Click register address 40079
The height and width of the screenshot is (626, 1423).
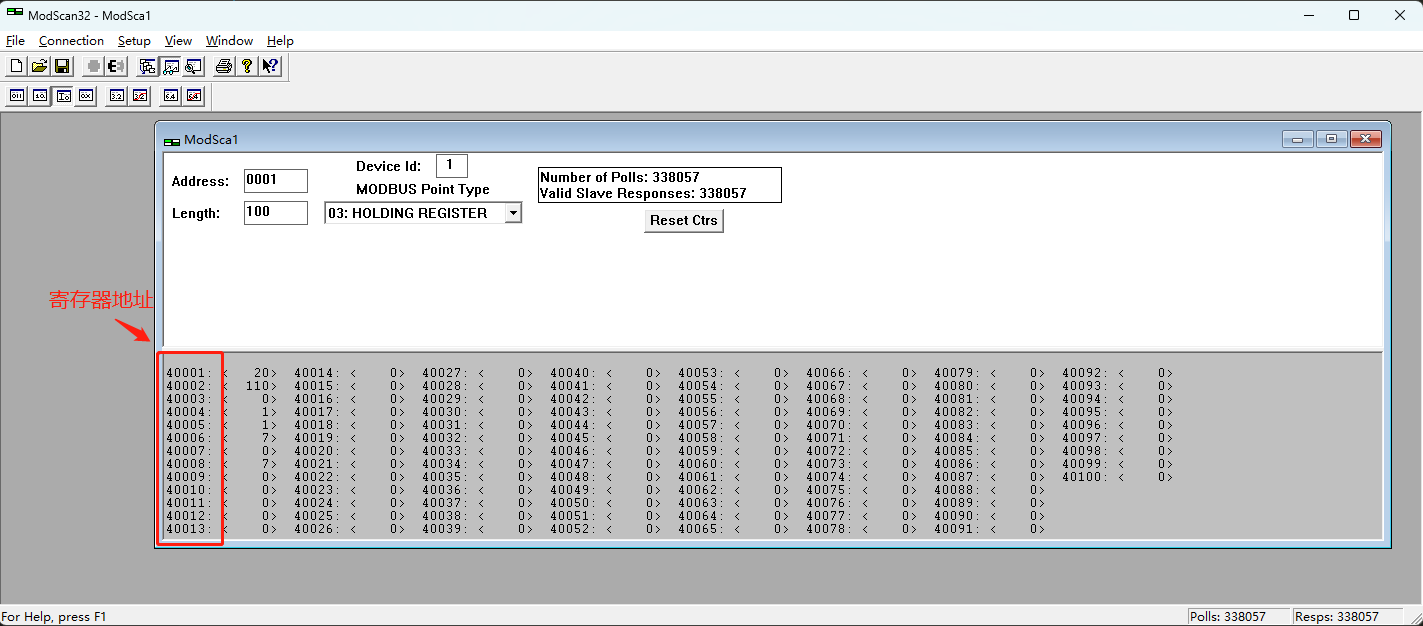point(954,373)
